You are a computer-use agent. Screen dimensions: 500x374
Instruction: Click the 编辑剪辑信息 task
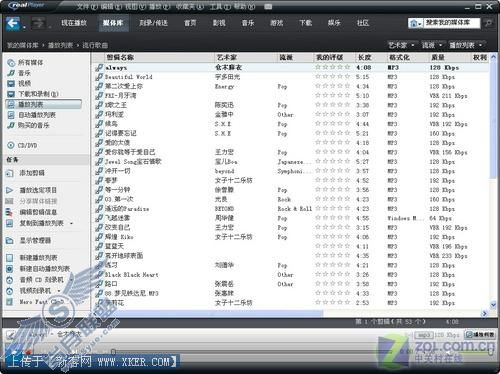[32, 212]
